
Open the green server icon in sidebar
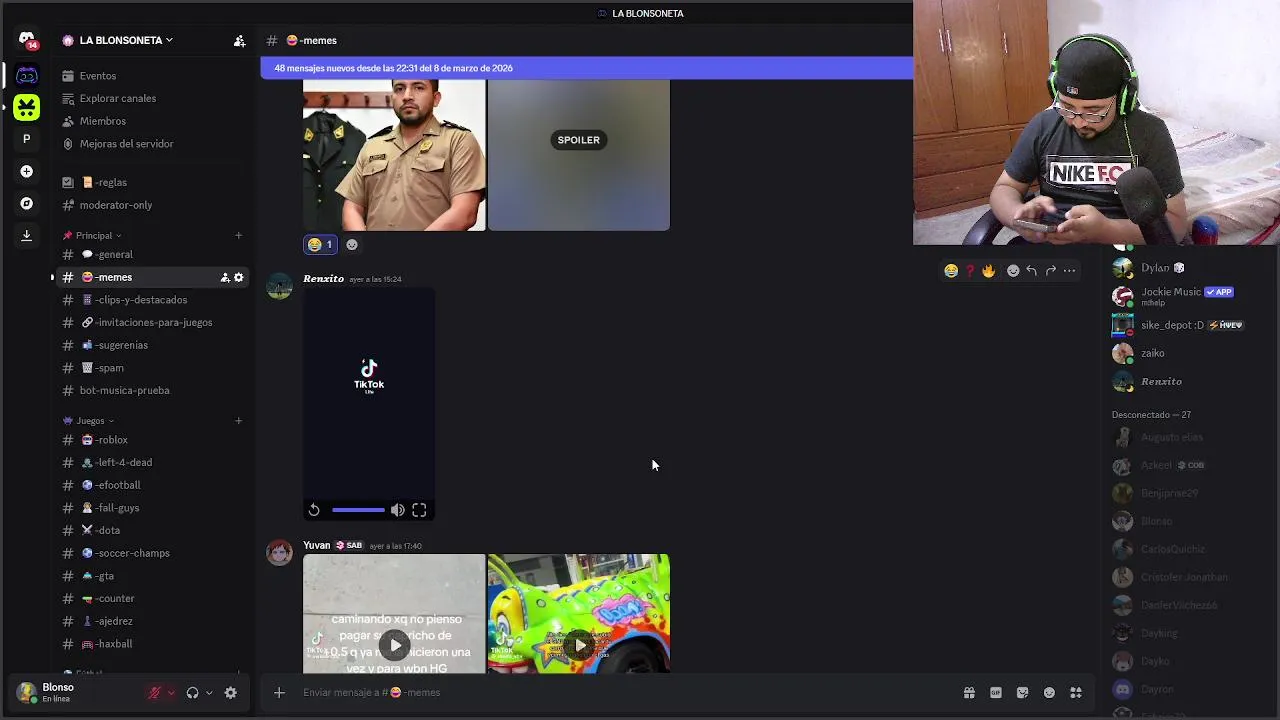[x=27, y=107]
